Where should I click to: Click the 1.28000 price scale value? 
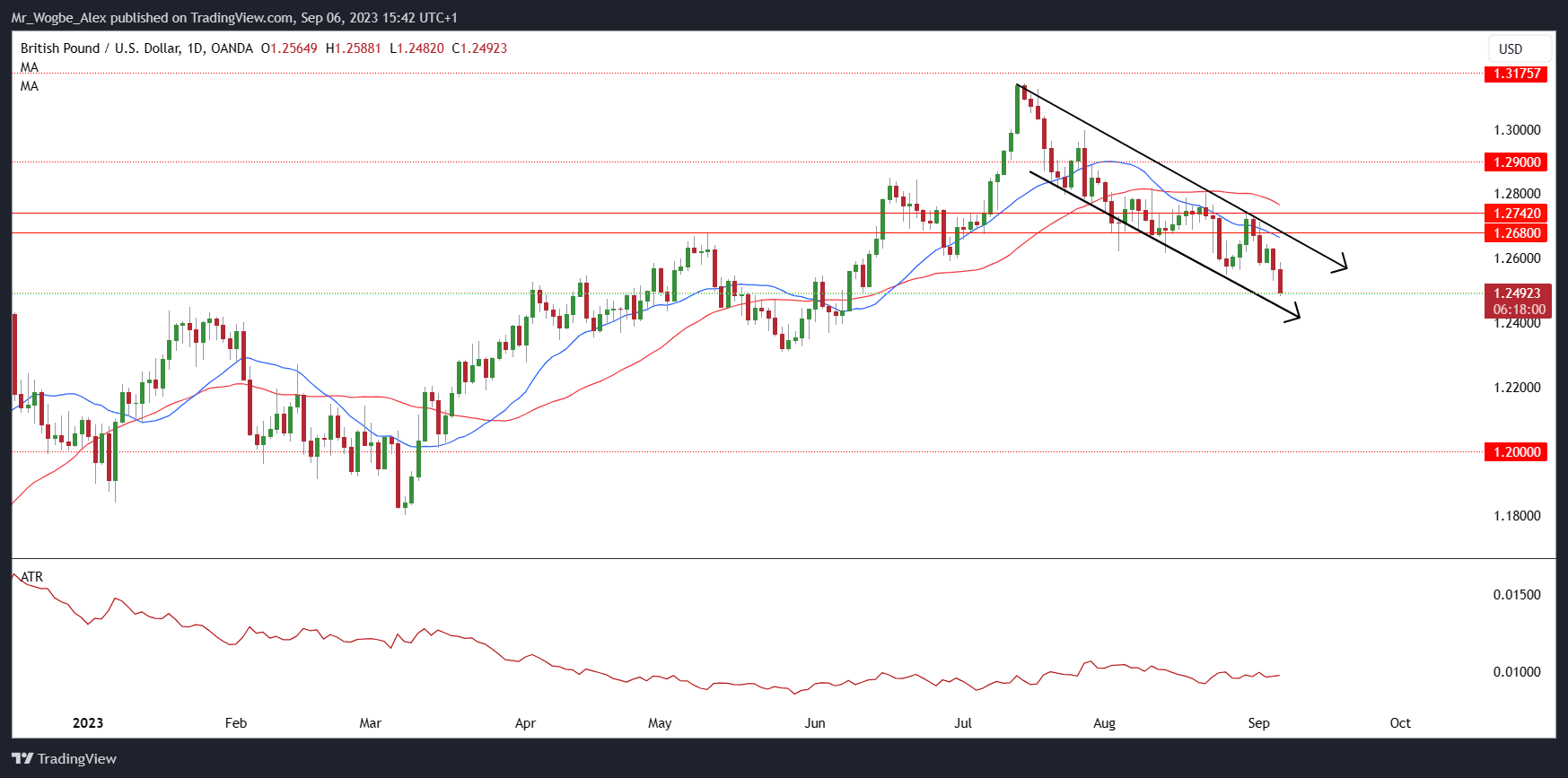(1517, 194)
